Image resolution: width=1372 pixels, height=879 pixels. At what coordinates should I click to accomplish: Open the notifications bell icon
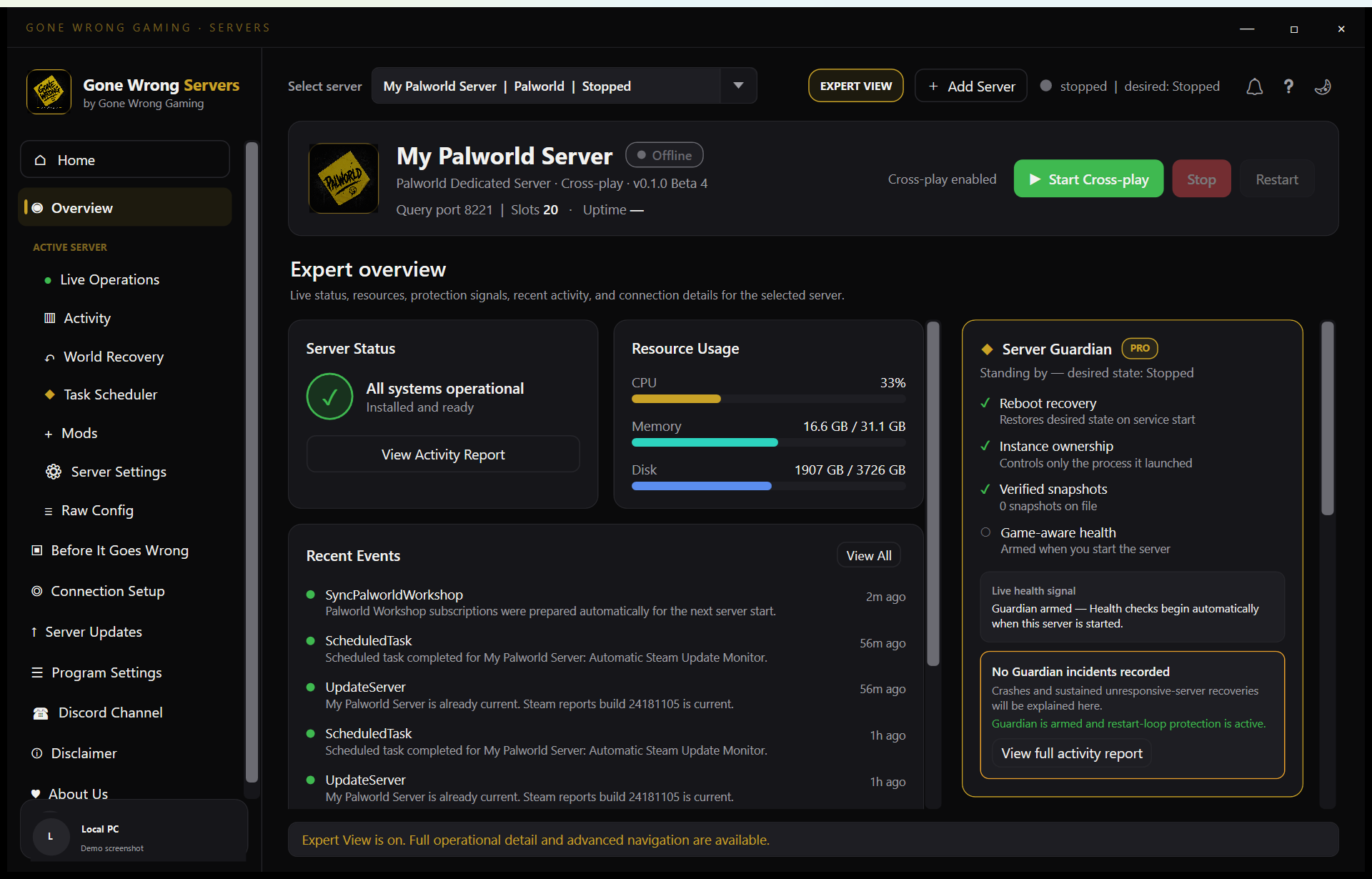click(1254, 86)
